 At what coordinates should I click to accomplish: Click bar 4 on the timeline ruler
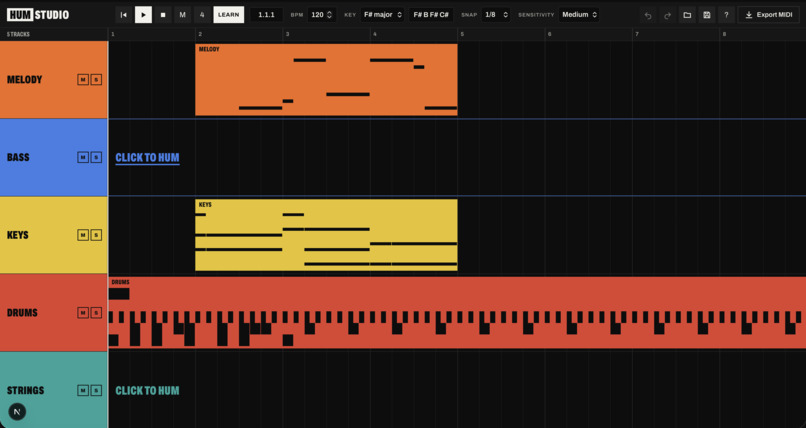pos(375,34)
